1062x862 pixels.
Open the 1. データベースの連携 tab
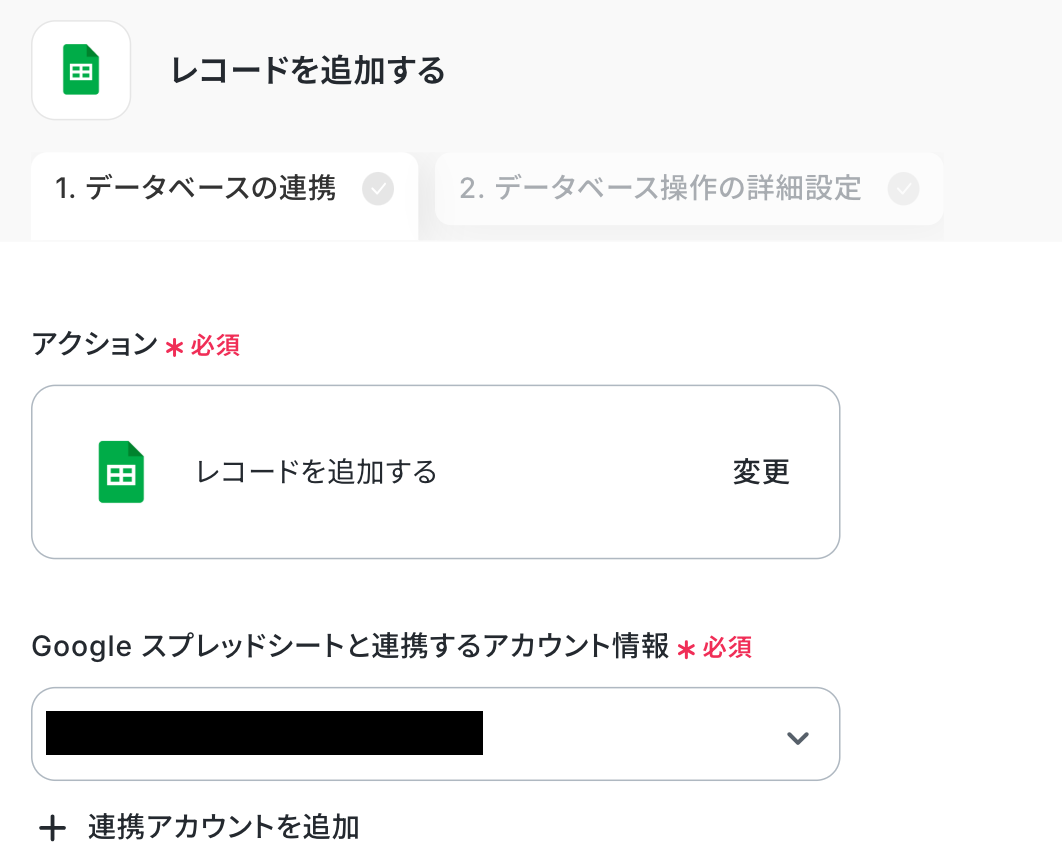(196, 188)
